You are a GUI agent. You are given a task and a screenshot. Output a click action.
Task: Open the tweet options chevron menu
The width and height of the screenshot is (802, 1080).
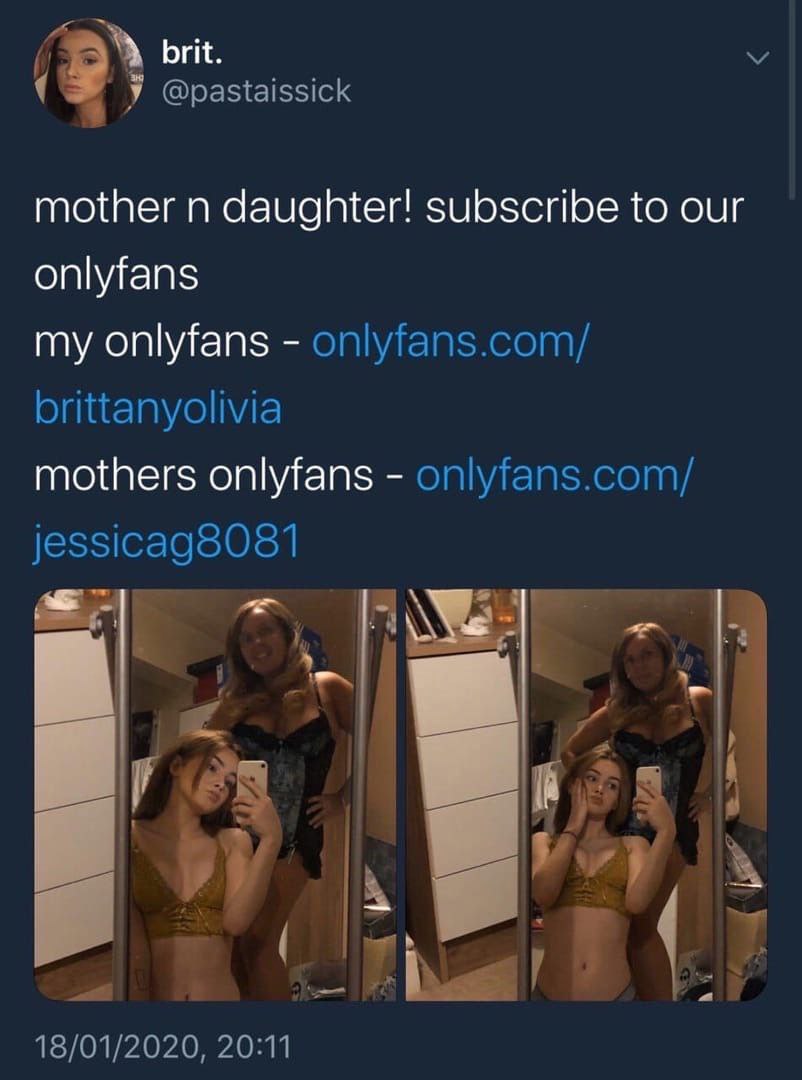tap(757, 59)
